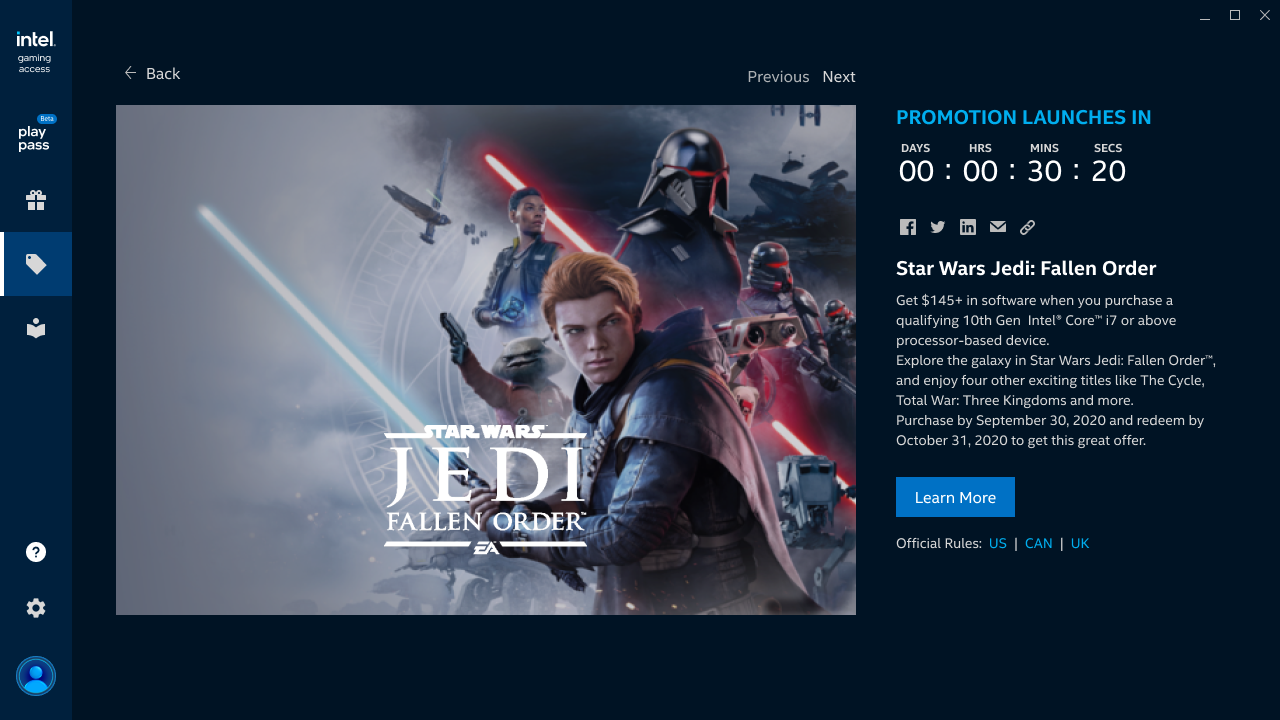Click the HRS countdown value 00

pyautogui.click(x=981, y=171)
